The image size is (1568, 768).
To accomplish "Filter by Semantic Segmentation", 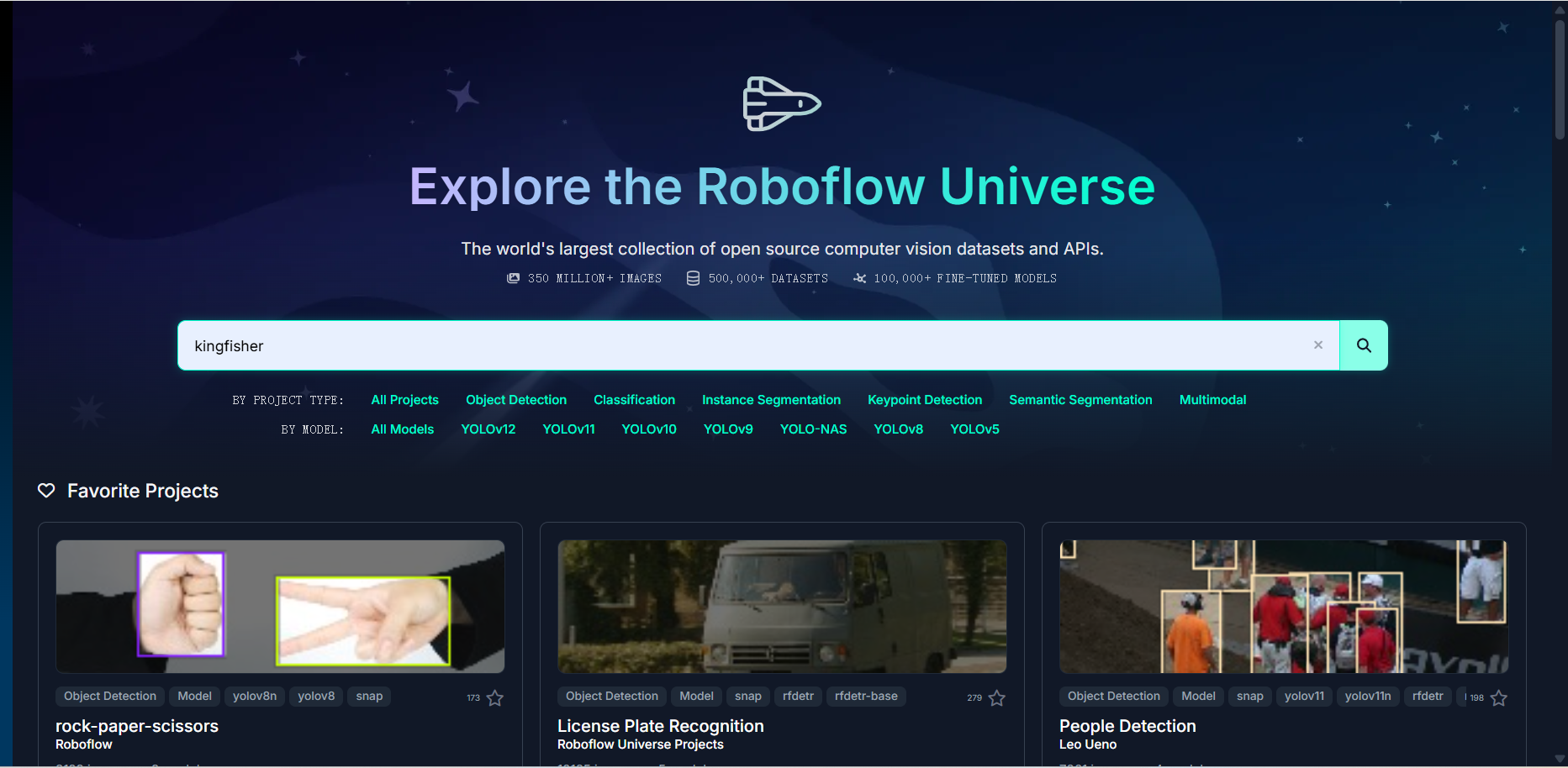I will click(1080, 400).
